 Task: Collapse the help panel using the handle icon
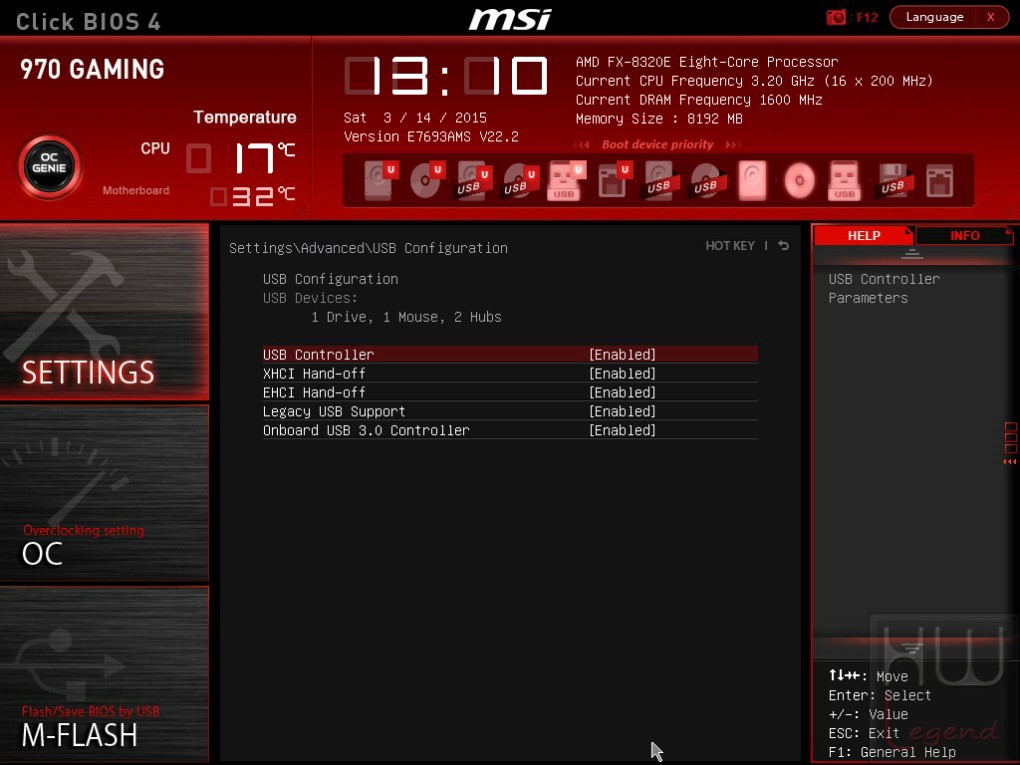(912, 254)
